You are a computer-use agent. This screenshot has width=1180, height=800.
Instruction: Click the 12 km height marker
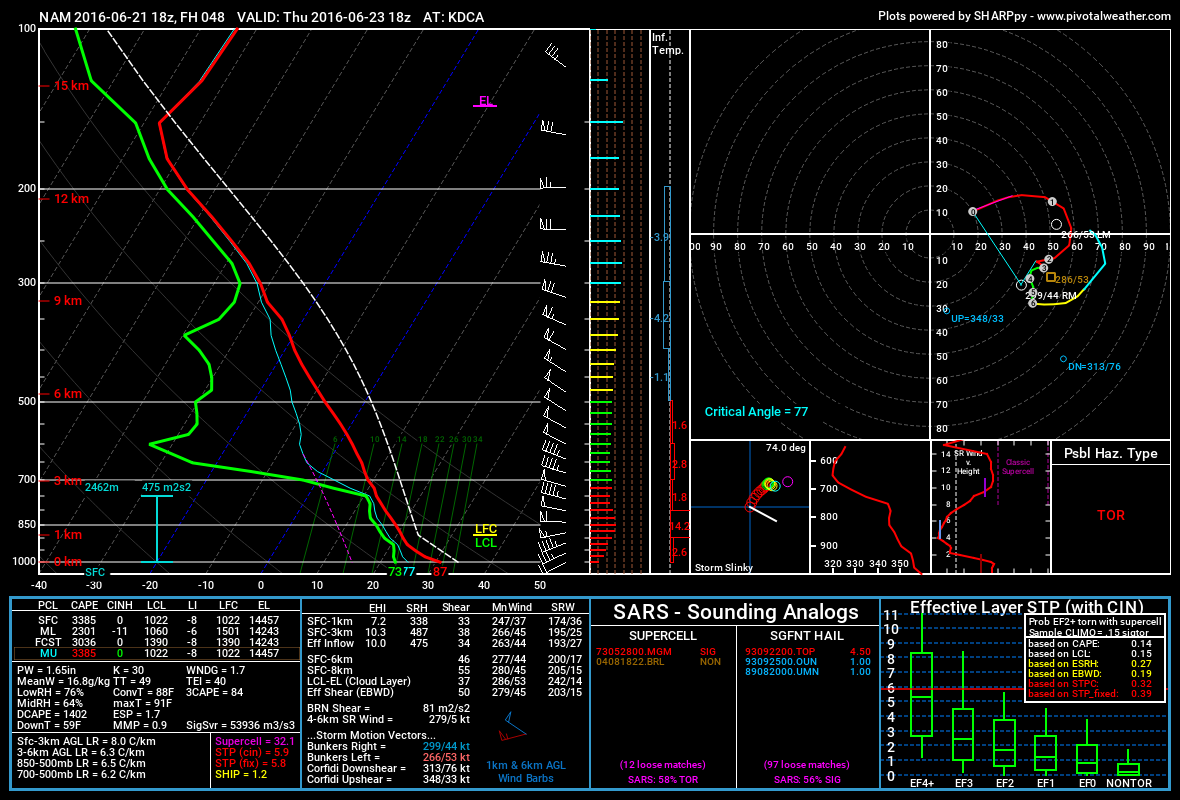[71, 199]
